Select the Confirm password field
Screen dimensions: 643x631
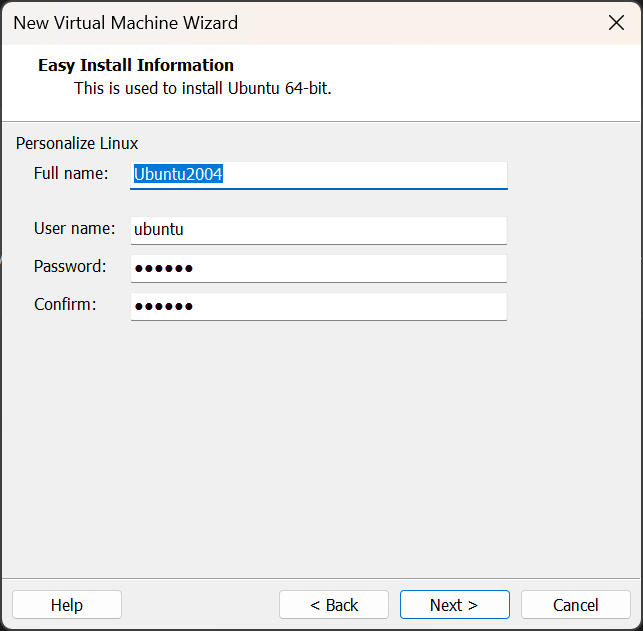point(318,306)
